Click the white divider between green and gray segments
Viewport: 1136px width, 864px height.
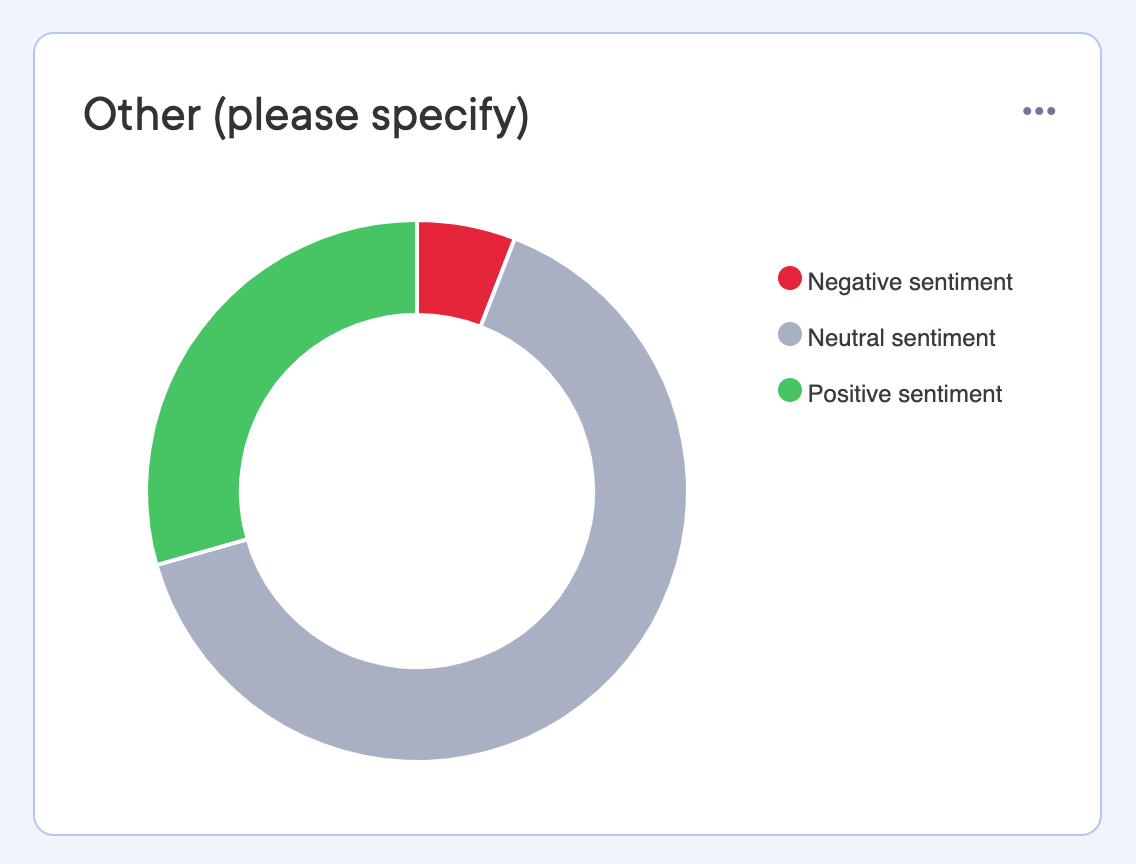(201, 552)
